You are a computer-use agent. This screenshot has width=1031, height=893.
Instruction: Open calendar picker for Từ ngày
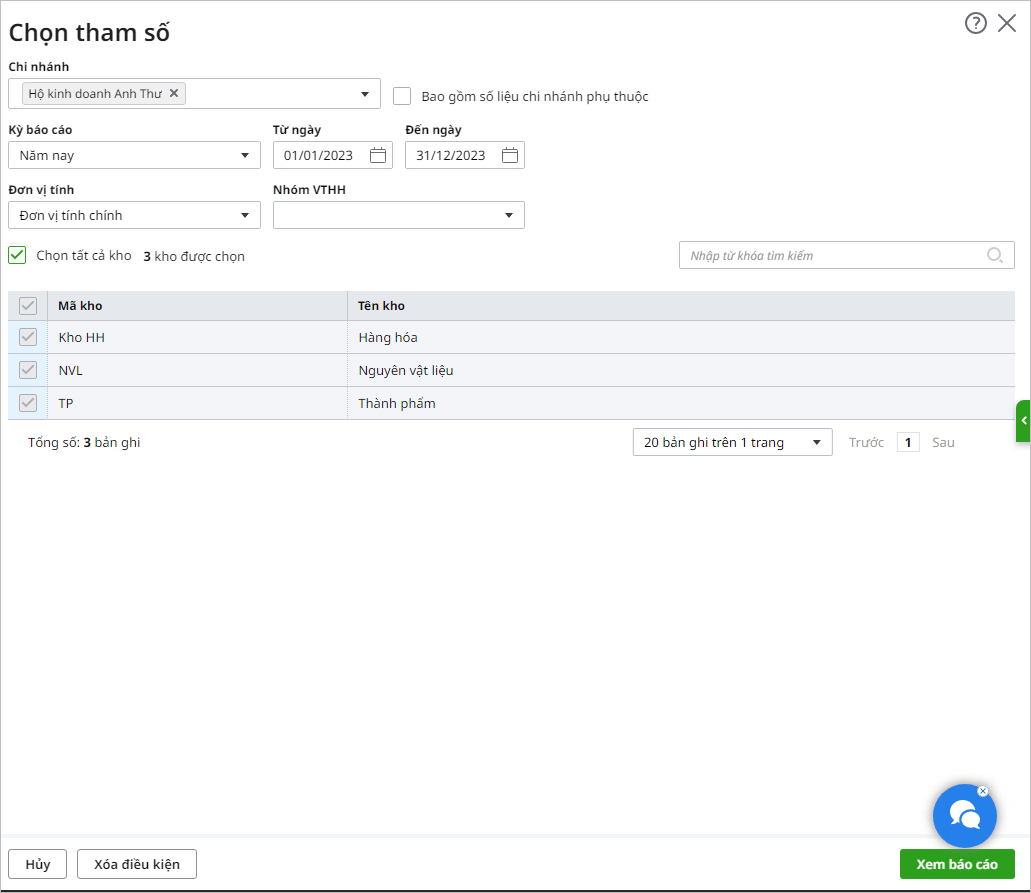click(x=378, y=155)
